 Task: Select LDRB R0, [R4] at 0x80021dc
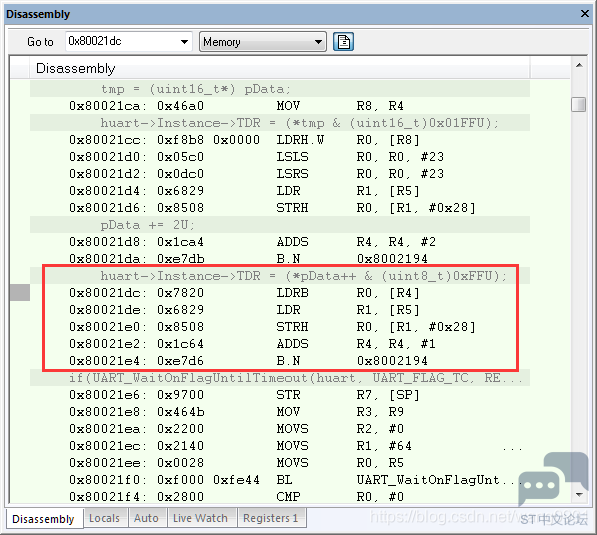280,293
